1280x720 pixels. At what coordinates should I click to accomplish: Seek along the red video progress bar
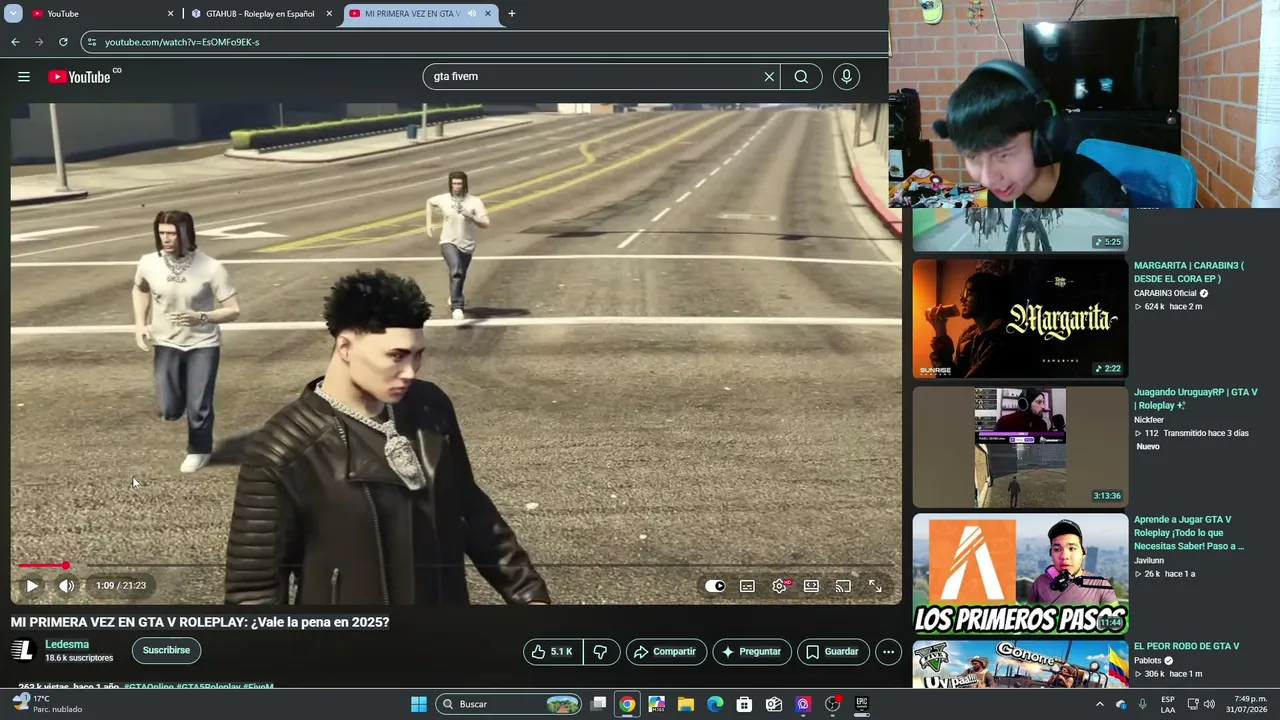coord(456,566)
